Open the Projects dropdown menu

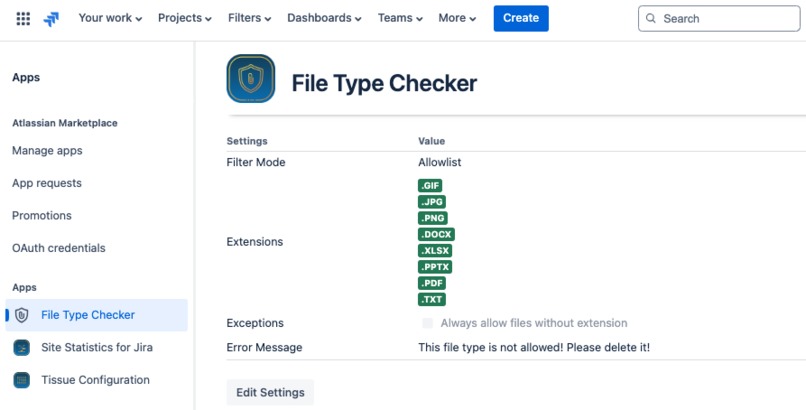click(185, 18)
